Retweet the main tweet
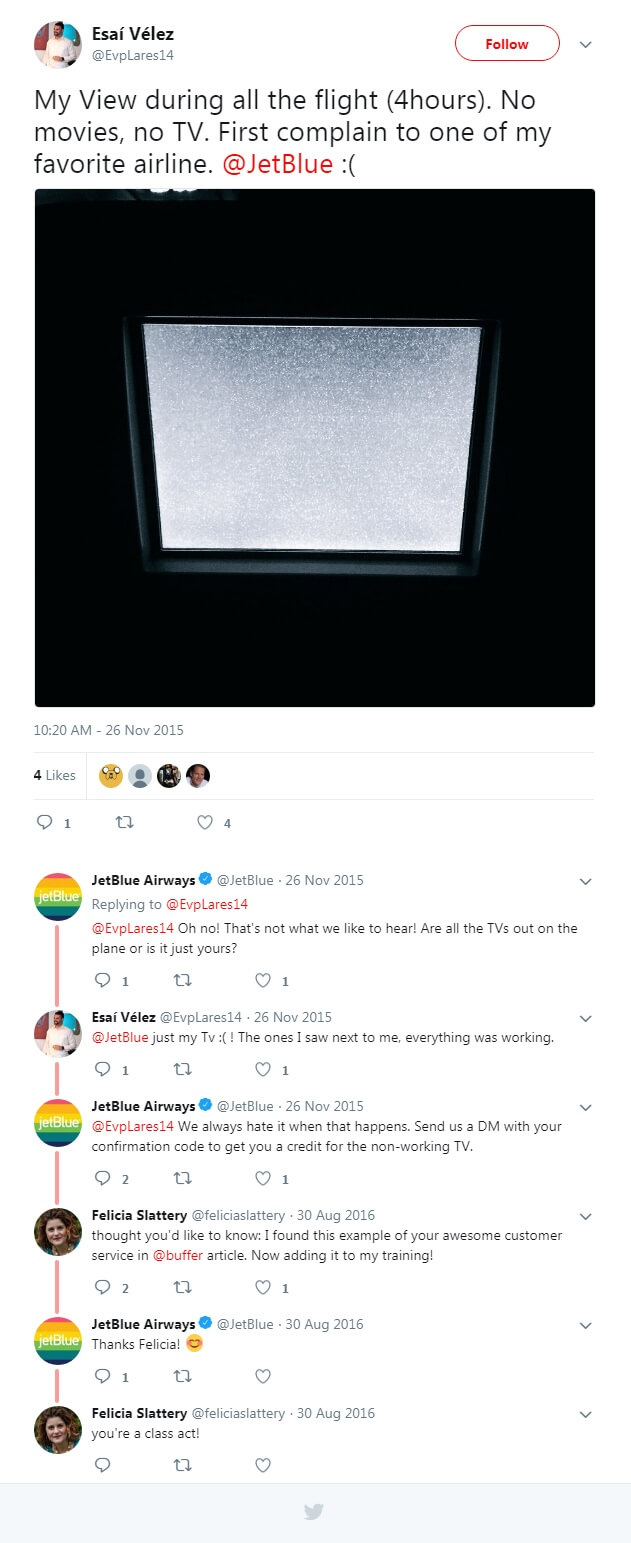The height and width of the screenshot is (1543, 631). pyautogui.click(x=125, y=822)
